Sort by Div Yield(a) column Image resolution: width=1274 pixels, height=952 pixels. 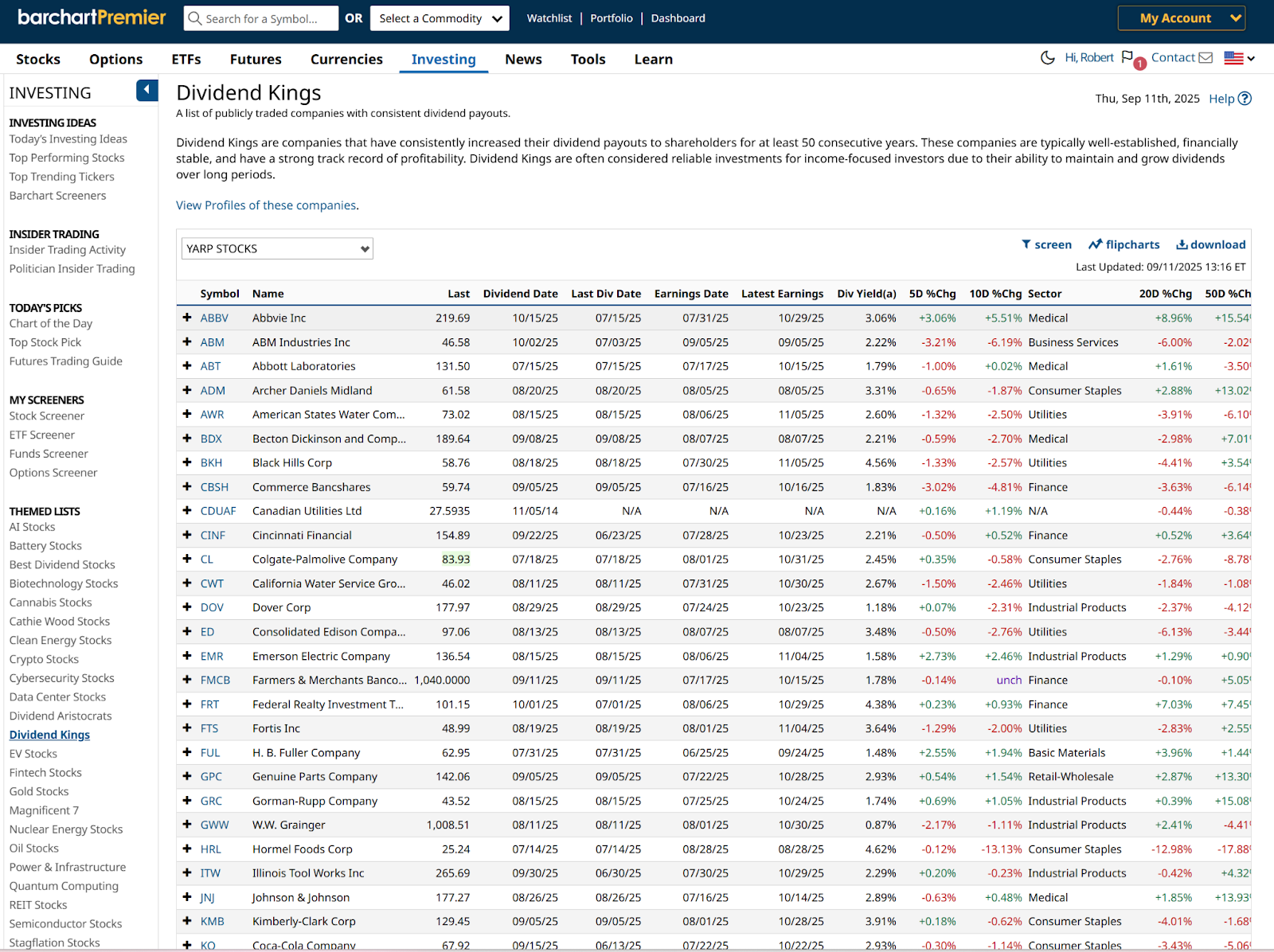pyautogui.click(x=866, y=294)
